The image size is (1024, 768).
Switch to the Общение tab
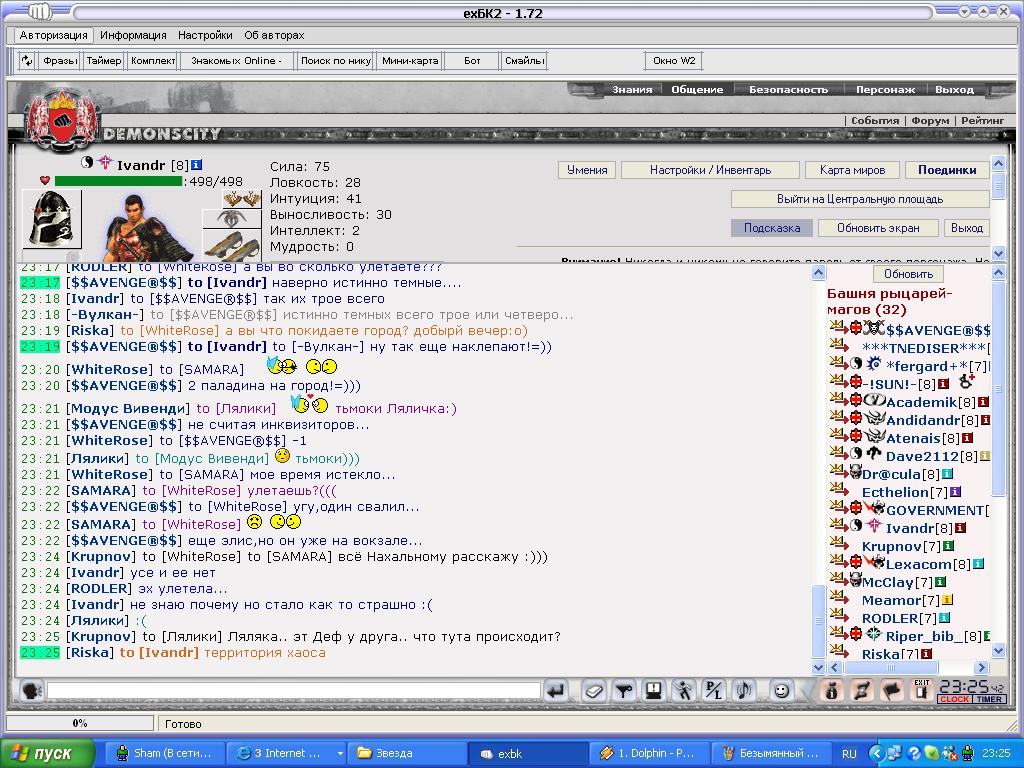point(697,89)
